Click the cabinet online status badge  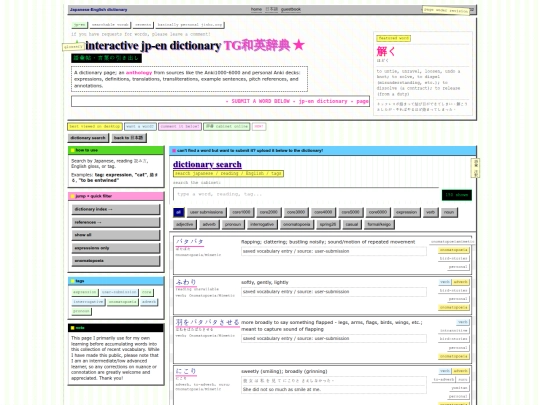227,126
